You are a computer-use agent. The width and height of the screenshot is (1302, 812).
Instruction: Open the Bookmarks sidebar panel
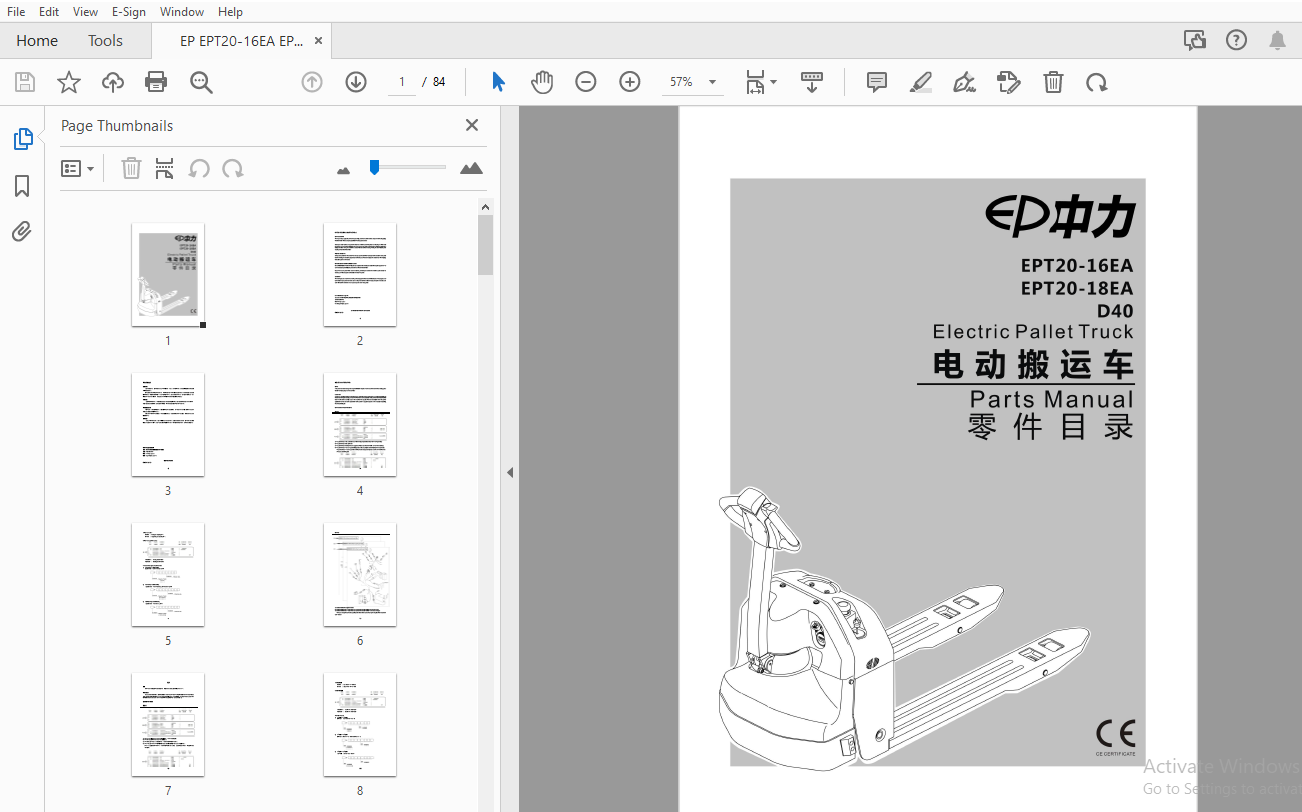coord(22,186)
